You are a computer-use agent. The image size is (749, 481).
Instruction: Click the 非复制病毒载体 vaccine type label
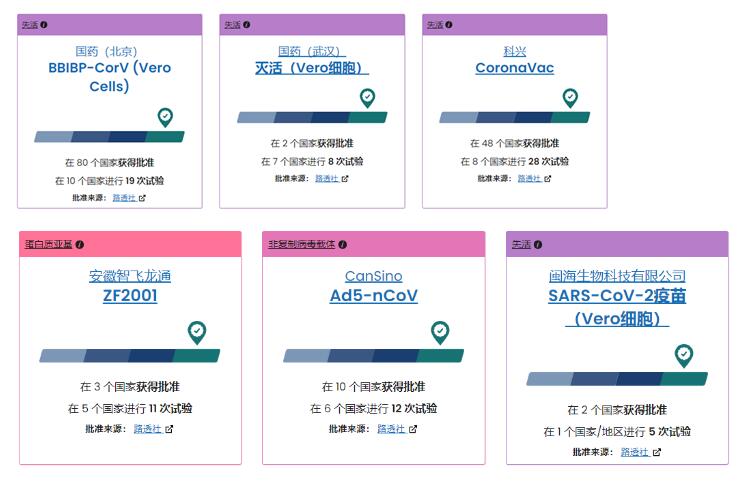[301, 245]
